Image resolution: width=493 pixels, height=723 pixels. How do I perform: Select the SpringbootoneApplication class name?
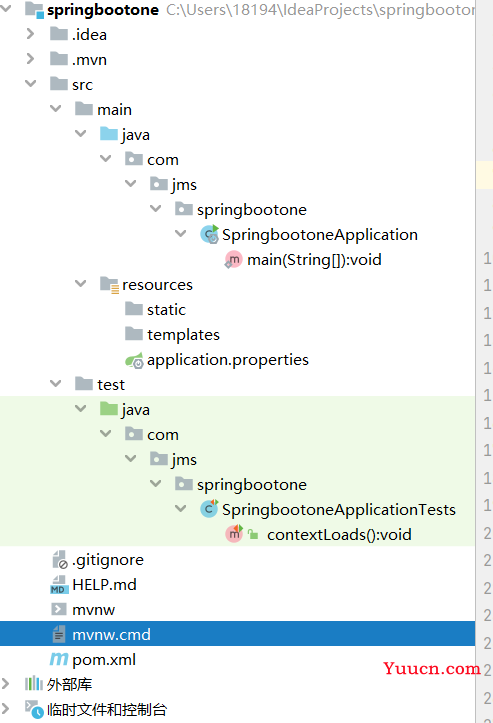point(320,235)
